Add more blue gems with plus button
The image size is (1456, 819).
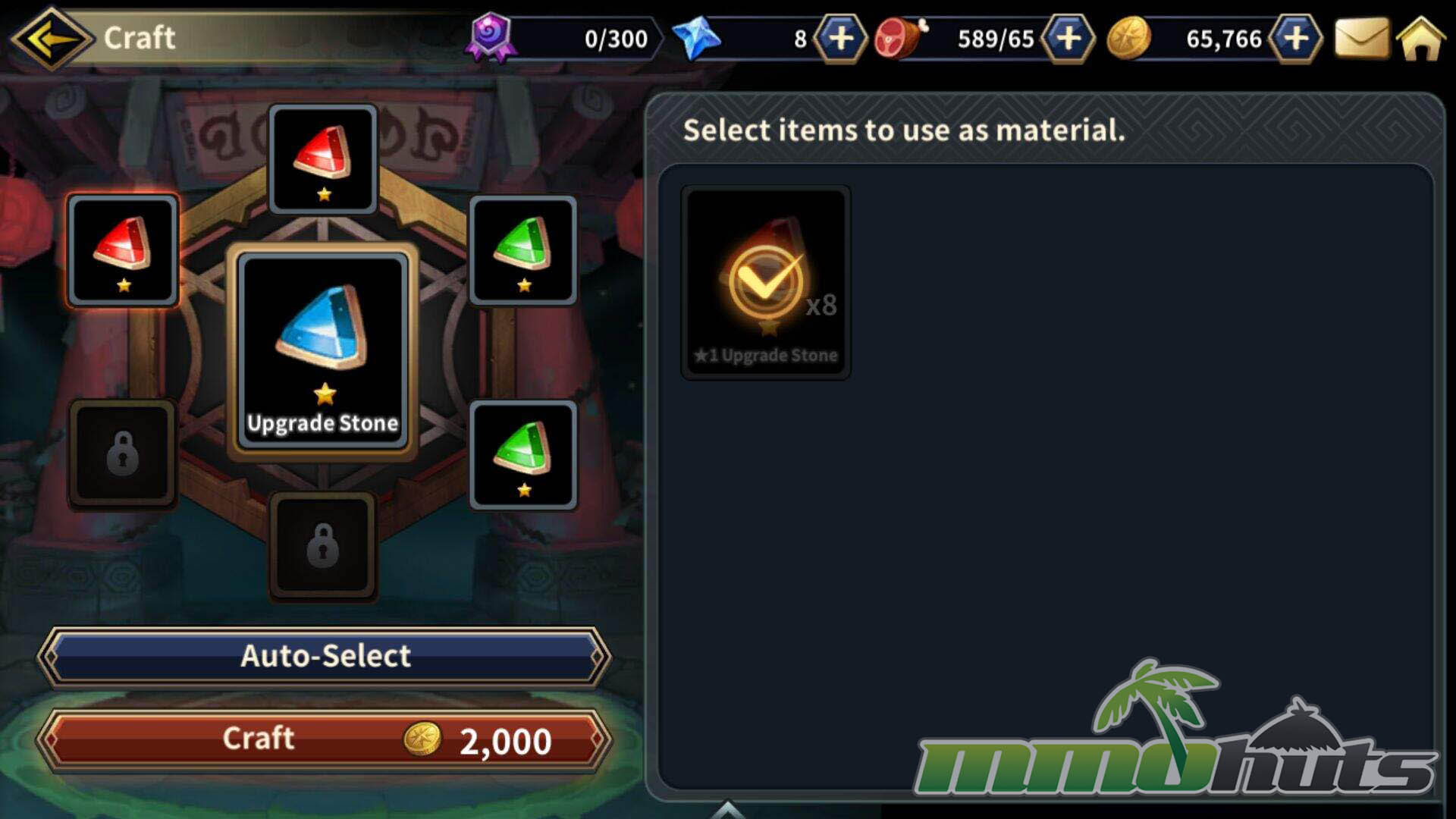(840, 38)
